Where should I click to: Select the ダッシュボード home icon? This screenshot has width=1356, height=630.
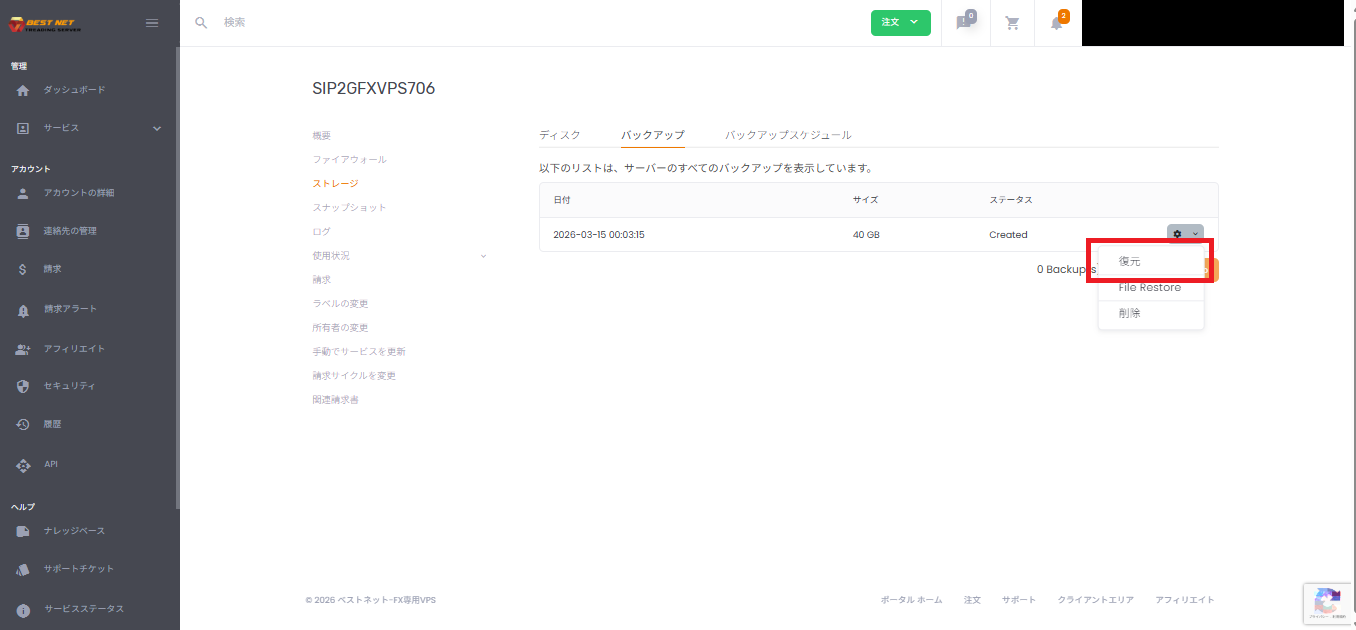click(x=22, y=89)
